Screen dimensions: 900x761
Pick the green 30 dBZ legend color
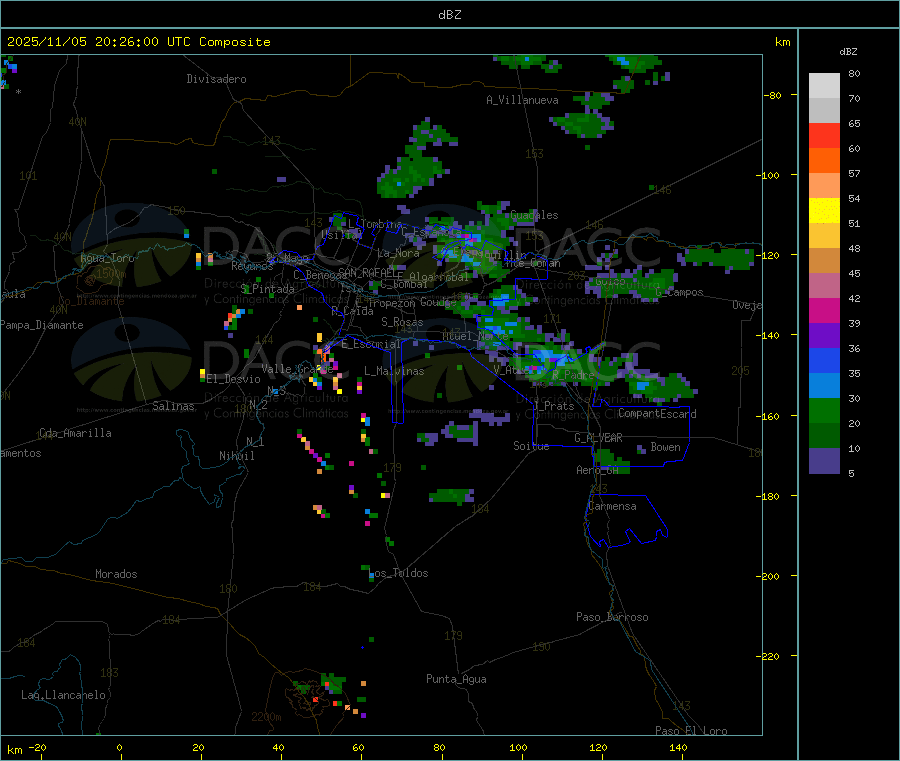(824, 410)
